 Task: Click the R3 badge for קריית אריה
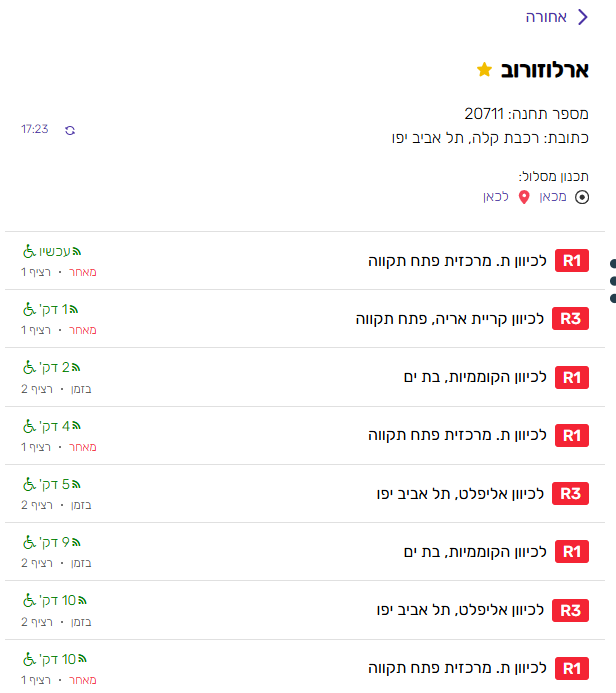pos(570,319)
